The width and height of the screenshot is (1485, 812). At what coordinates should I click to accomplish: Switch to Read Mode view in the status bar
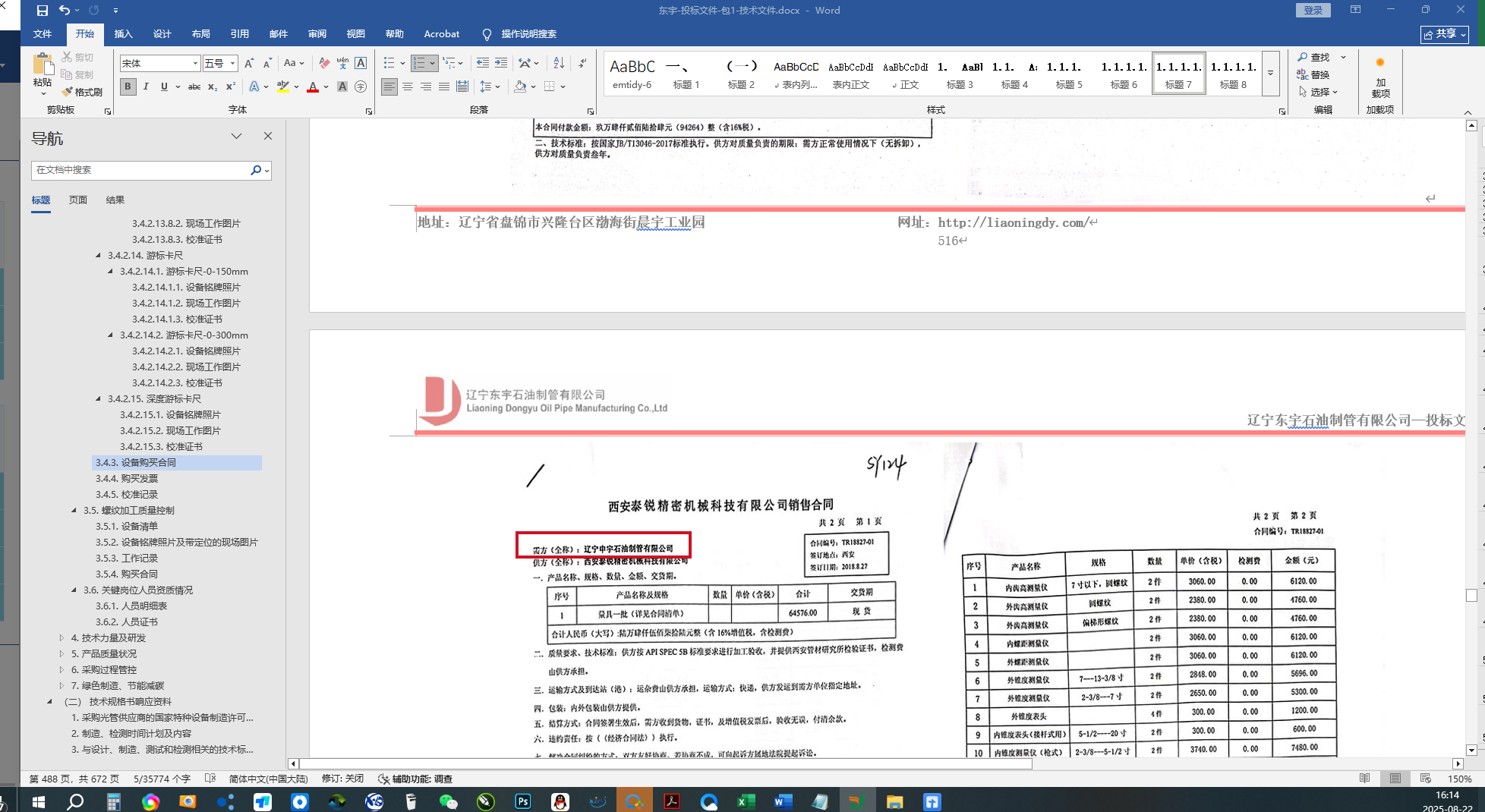coord(1365,779)
